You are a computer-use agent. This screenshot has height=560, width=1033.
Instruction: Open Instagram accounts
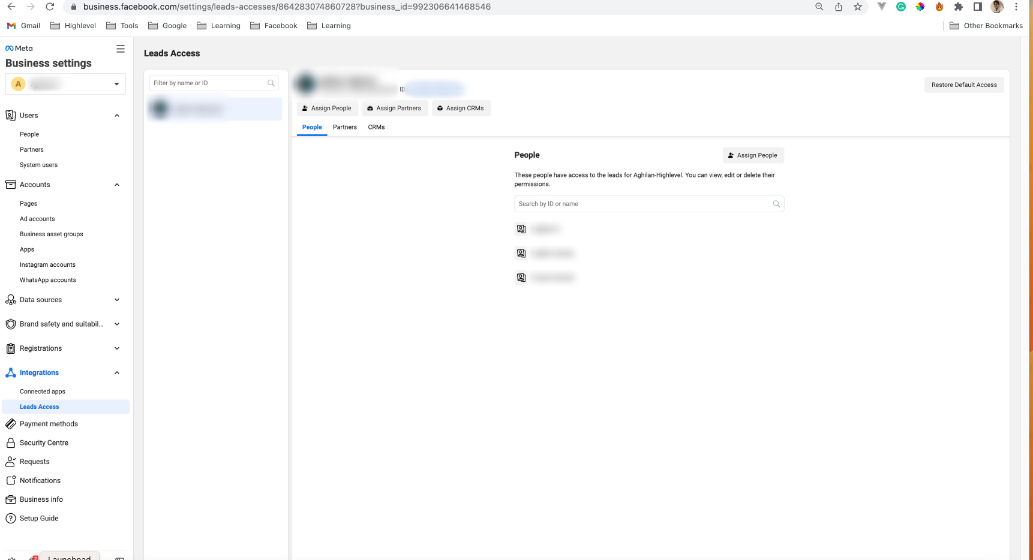47,265
